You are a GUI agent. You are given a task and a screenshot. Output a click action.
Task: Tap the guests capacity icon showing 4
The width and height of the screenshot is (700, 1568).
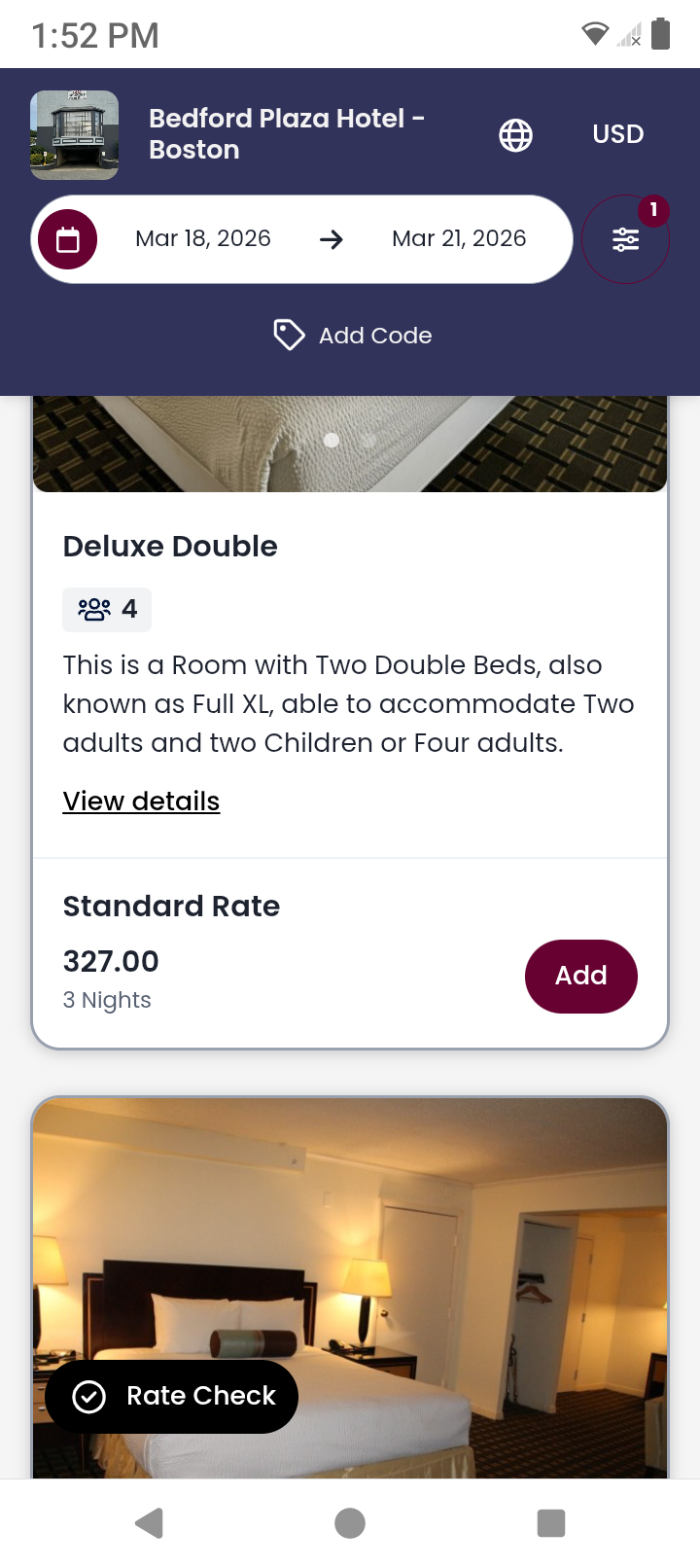(x=95, y=610)
